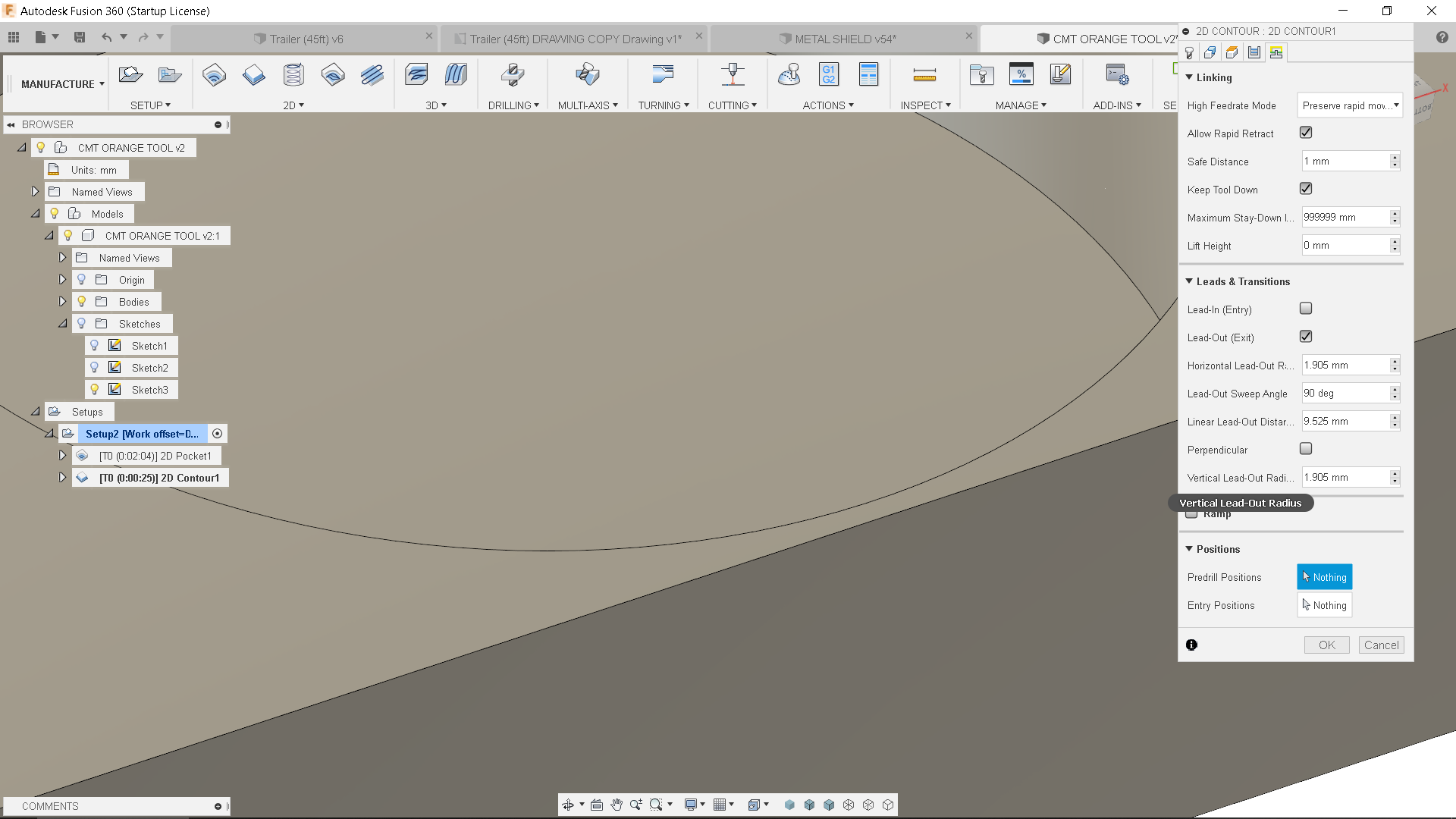Image resolution: width=1456 pixels, height=819 pixels.
Task: Switch to the Heights tab in dialog
Action: pos(1232,52)
